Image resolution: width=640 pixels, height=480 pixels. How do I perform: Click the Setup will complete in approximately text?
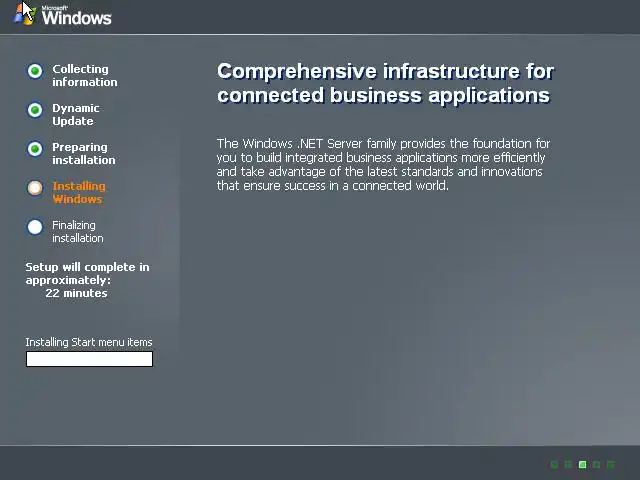coord(87,273)
